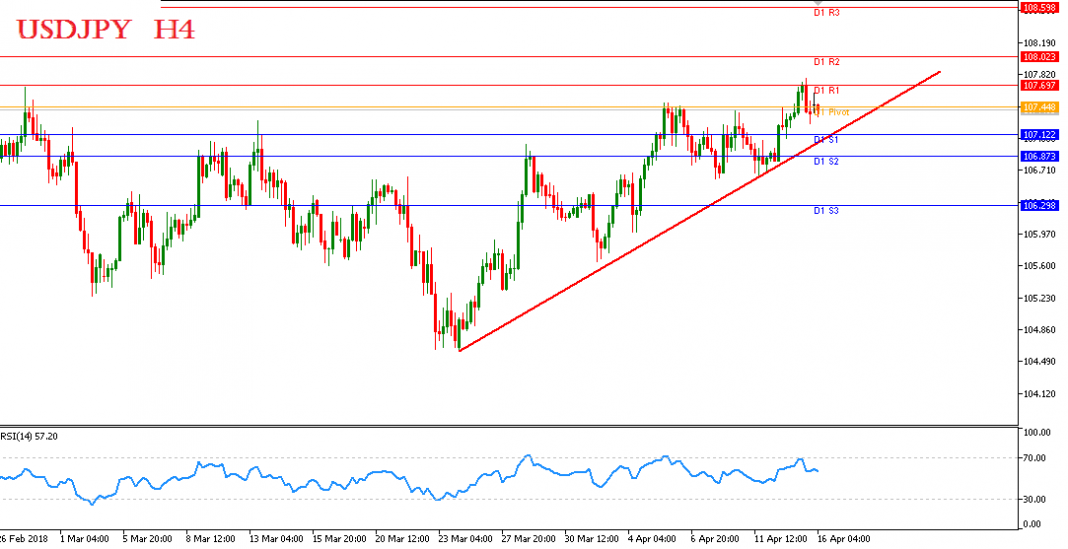Click the 16 Apr 04:00 time label
The image size is (1068, 549).
pyautogui.click(x=844, y=539)
